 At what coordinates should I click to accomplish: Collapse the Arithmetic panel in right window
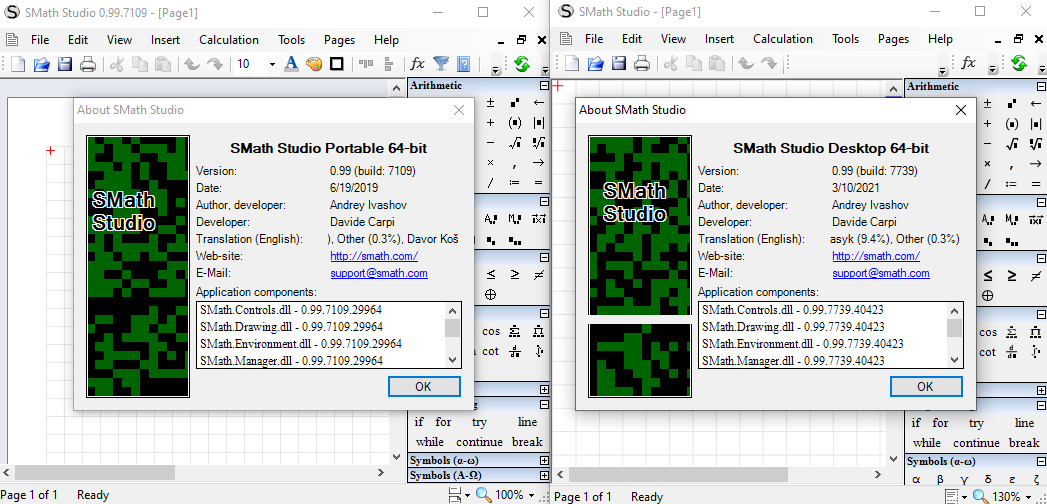tap(1040, 87)
